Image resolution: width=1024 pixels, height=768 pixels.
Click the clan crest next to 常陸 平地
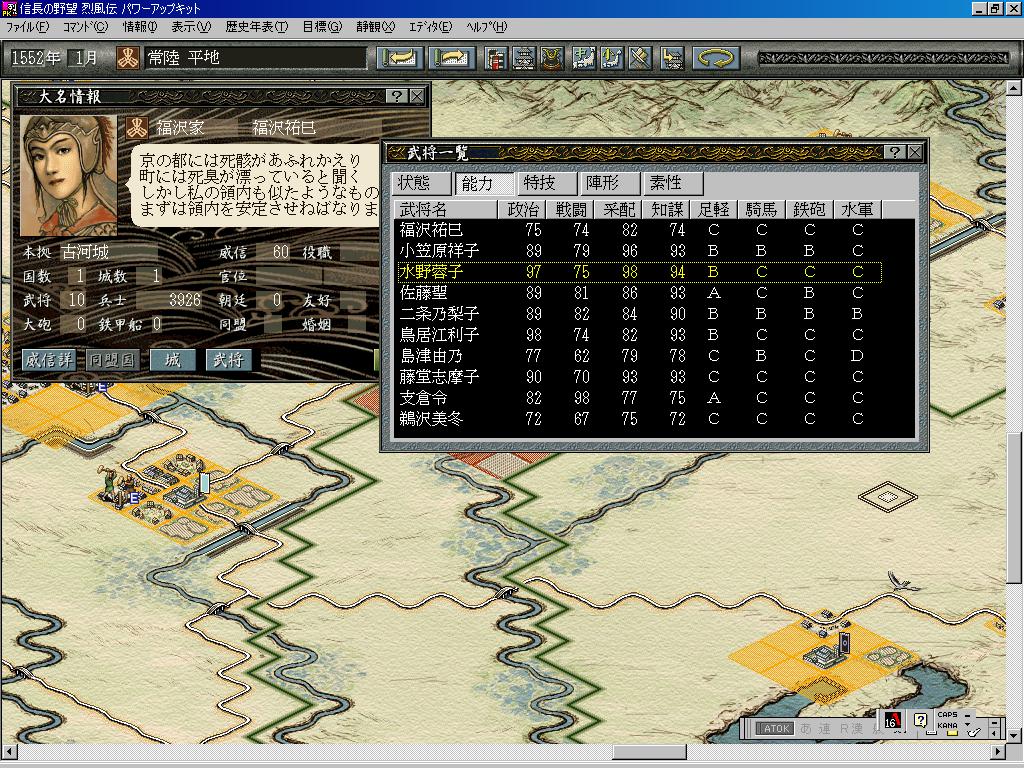point(128,57)
